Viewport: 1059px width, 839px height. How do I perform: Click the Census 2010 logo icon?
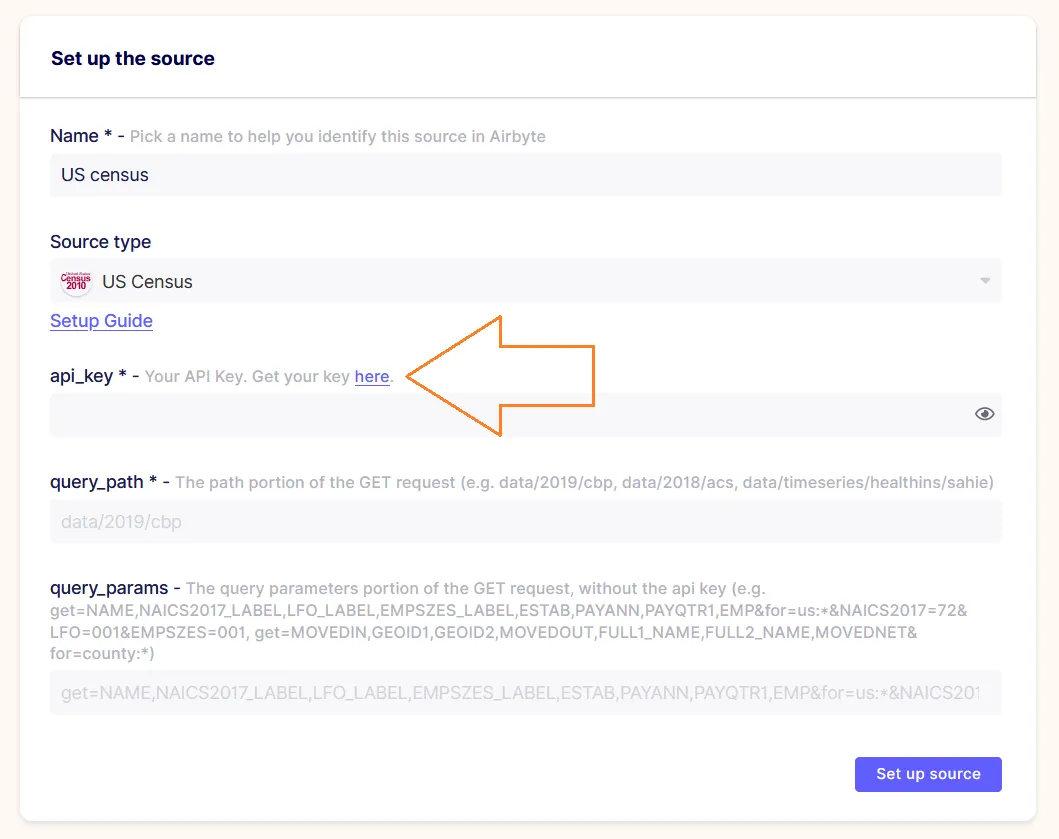(76, 281)
